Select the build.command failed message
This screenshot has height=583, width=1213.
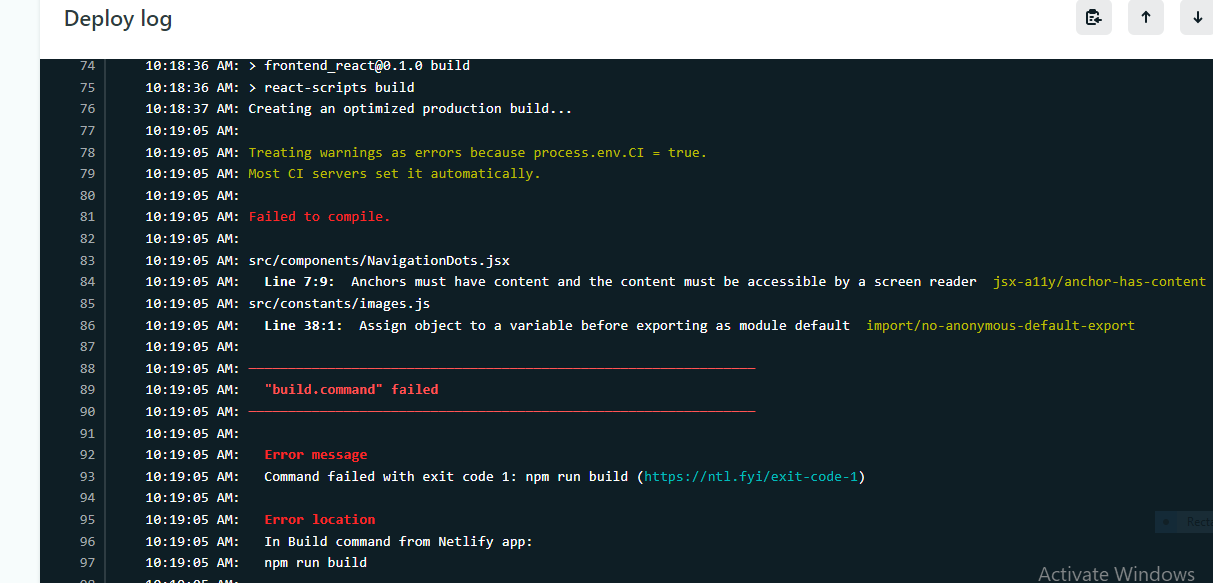352,389
